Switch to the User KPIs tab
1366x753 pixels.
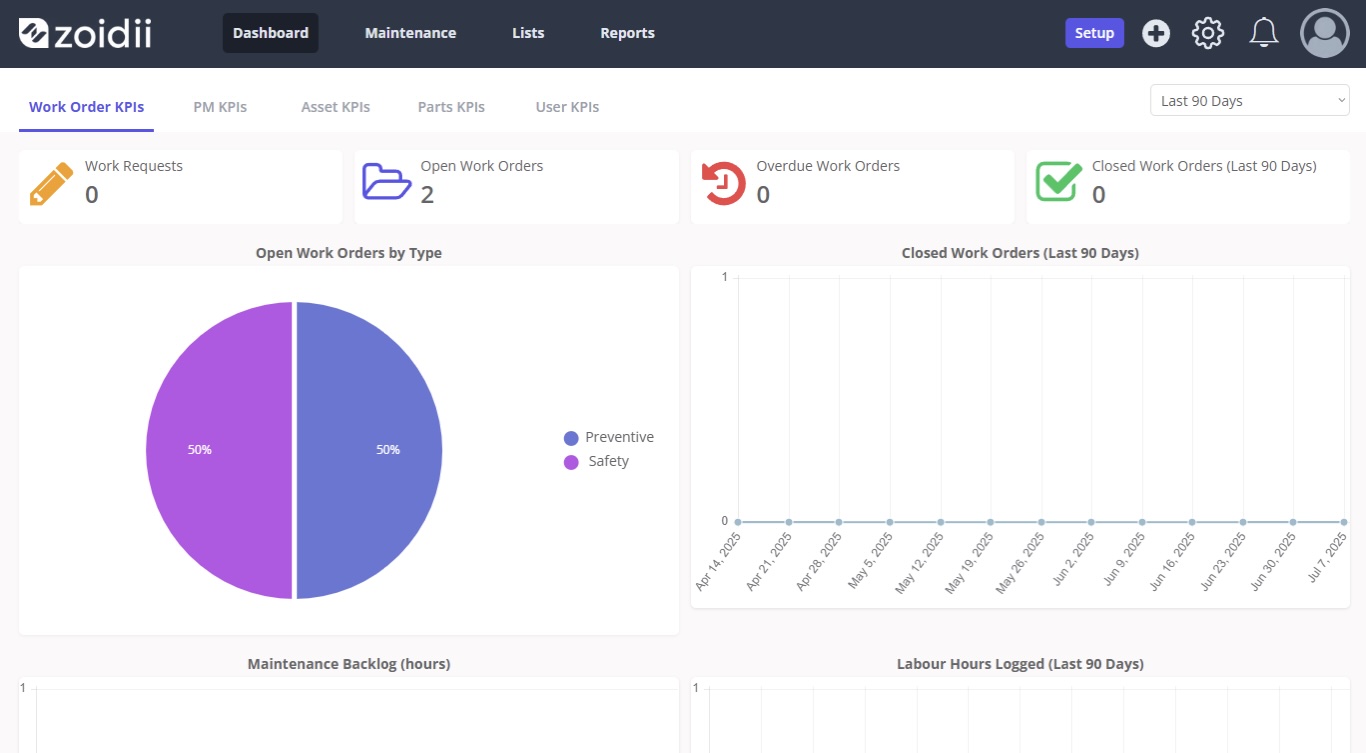click(567, 106)
